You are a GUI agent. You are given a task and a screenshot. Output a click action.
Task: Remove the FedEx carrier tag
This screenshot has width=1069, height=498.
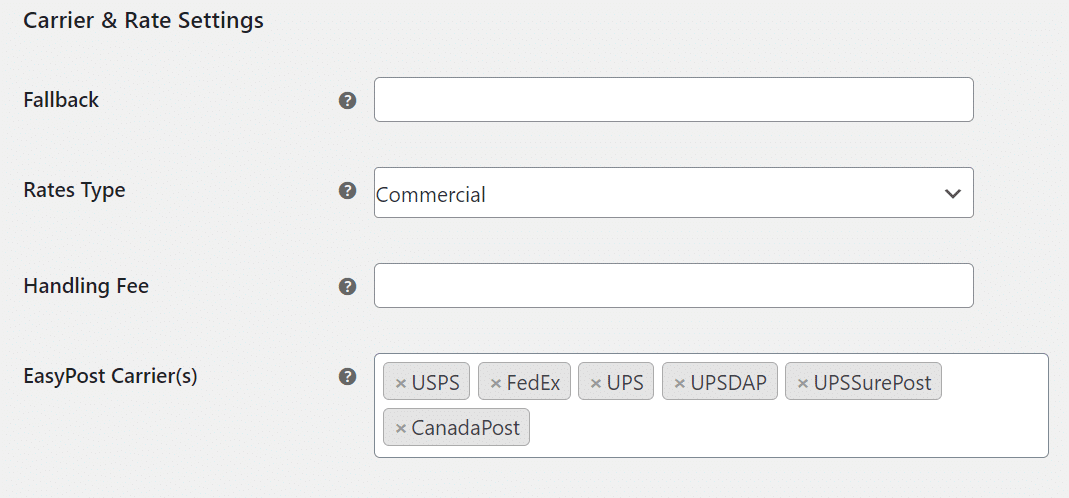pyautogui.click(x=495, y=383)
